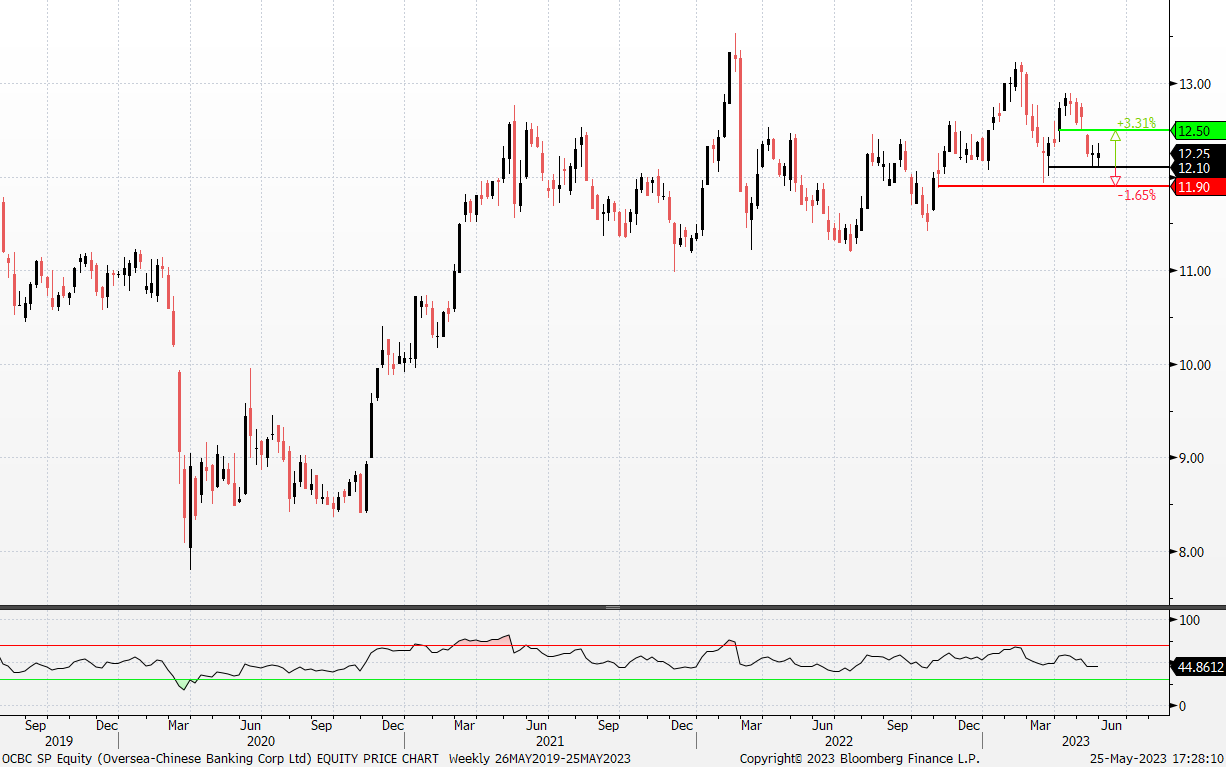Click the green upward arrow marker

click(1115, 135)
